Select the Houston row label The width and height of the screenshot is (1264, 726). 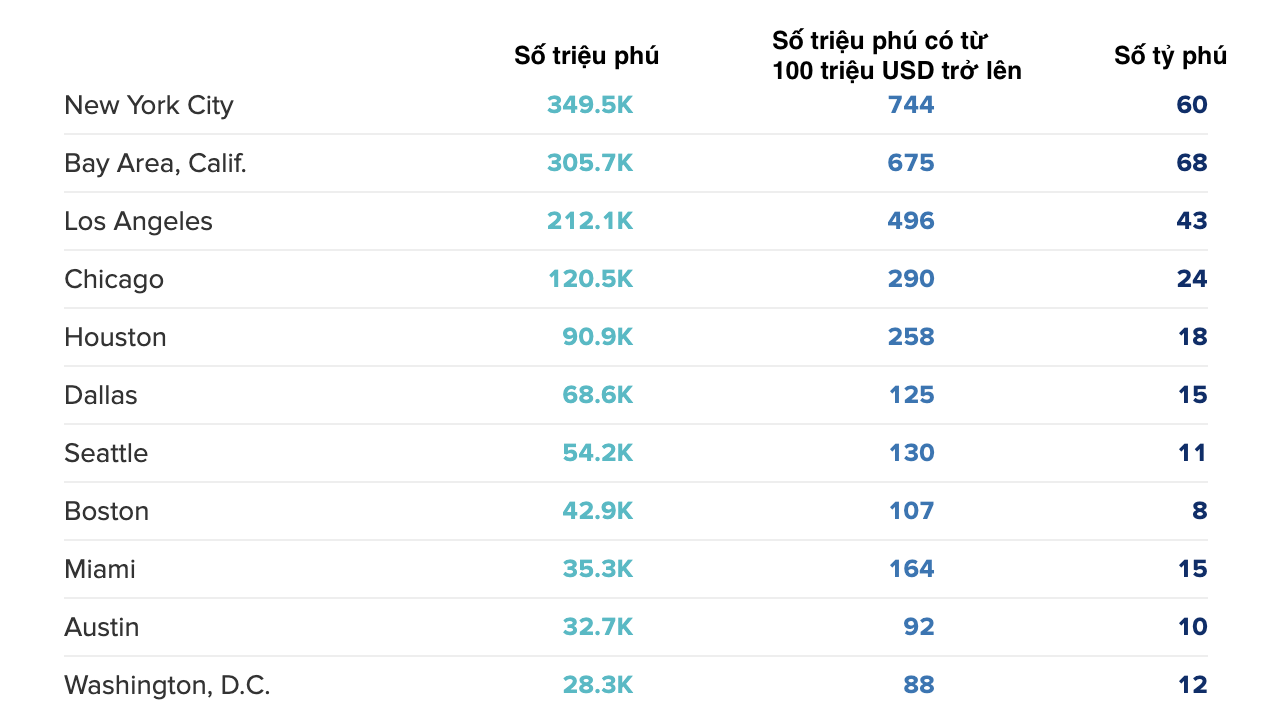pyautogui.click(x=115, y=337)
